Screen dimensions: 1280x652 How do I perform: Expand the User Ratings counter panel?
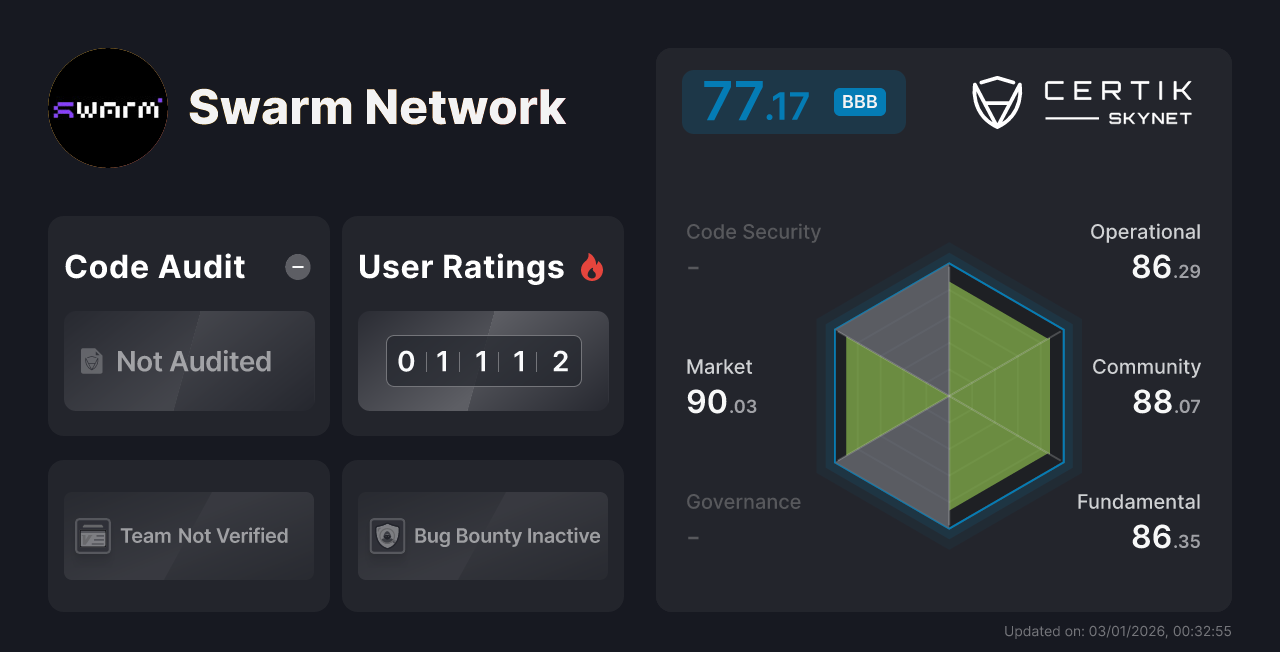point(483,361)
